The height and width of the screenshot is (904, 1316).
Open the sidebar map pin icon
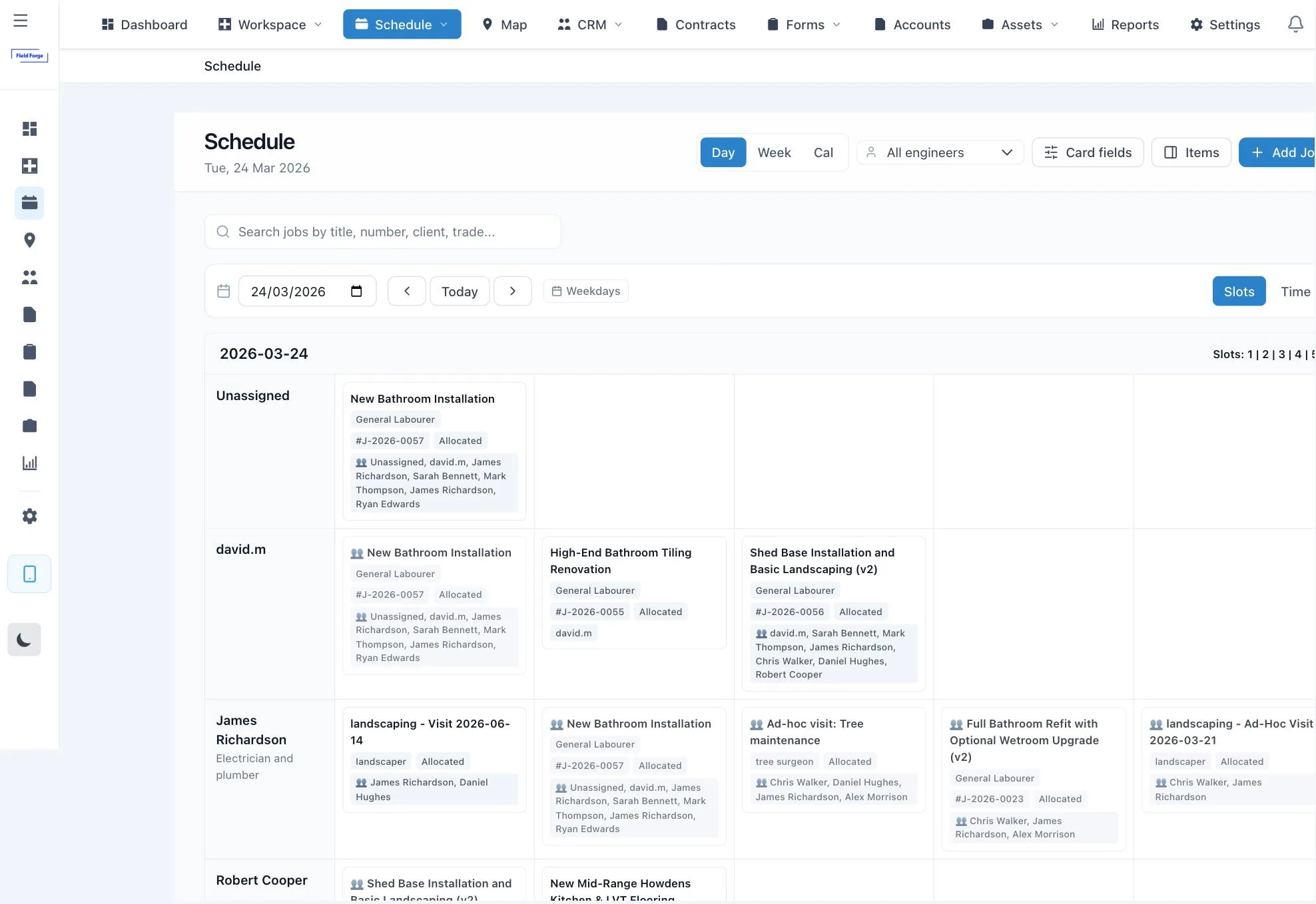[x=29, y=240]
